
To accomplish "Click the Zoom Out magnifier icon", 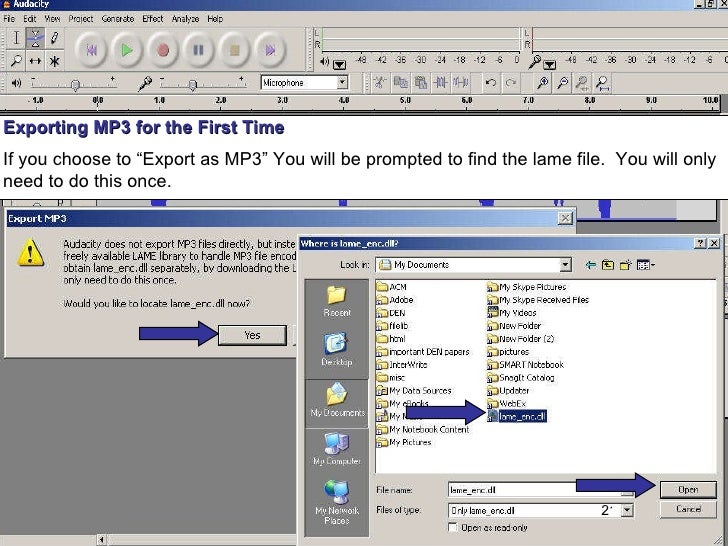I will point(562,83).
